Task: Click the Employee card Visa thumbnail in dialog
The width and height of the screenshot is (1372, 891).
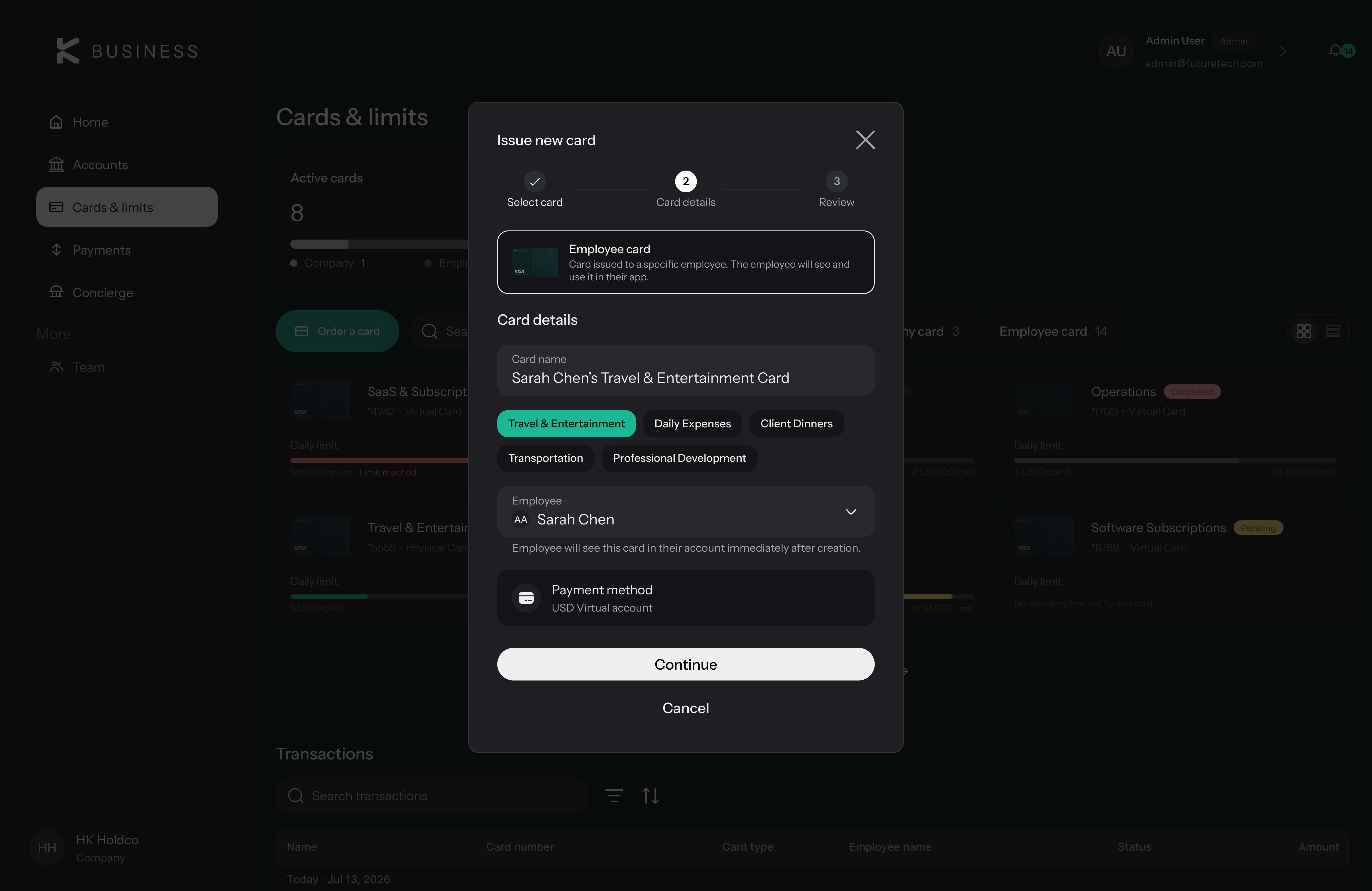Action: pos(534,262)
